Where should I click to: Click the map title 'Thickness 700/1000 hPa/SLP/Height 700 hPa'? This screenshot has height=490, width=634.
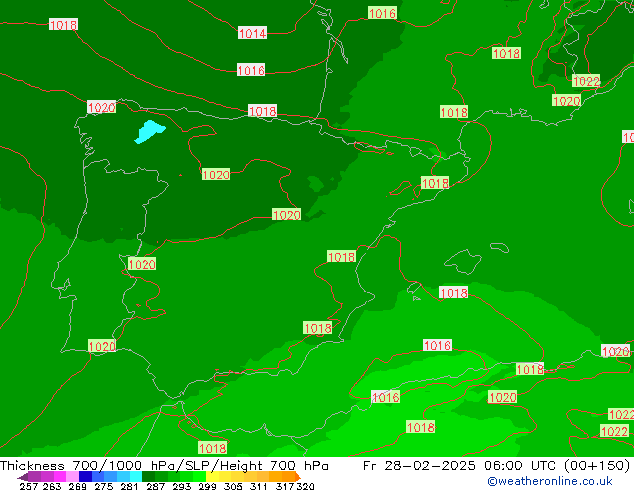(164, 465)
